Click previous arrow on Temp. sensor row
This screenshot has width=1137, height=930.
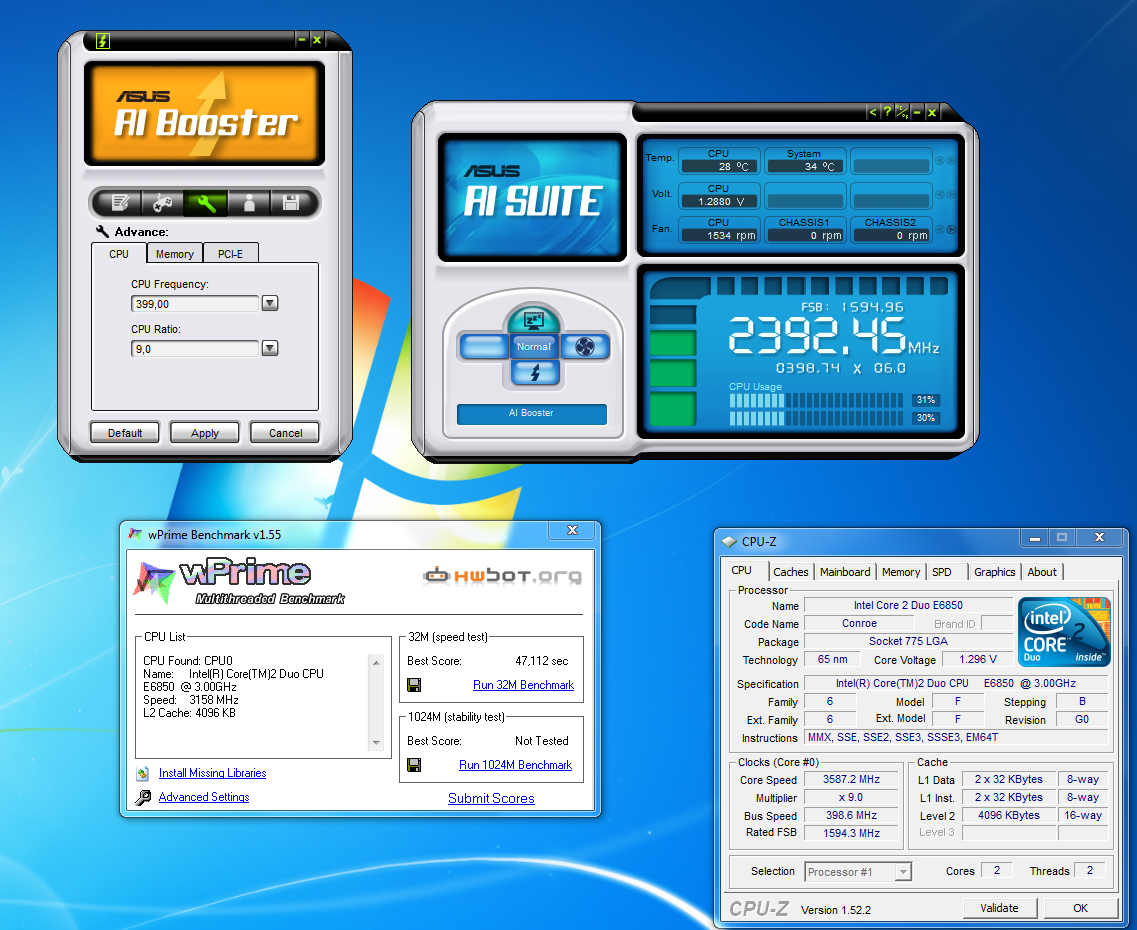click(x=940, y=161)
